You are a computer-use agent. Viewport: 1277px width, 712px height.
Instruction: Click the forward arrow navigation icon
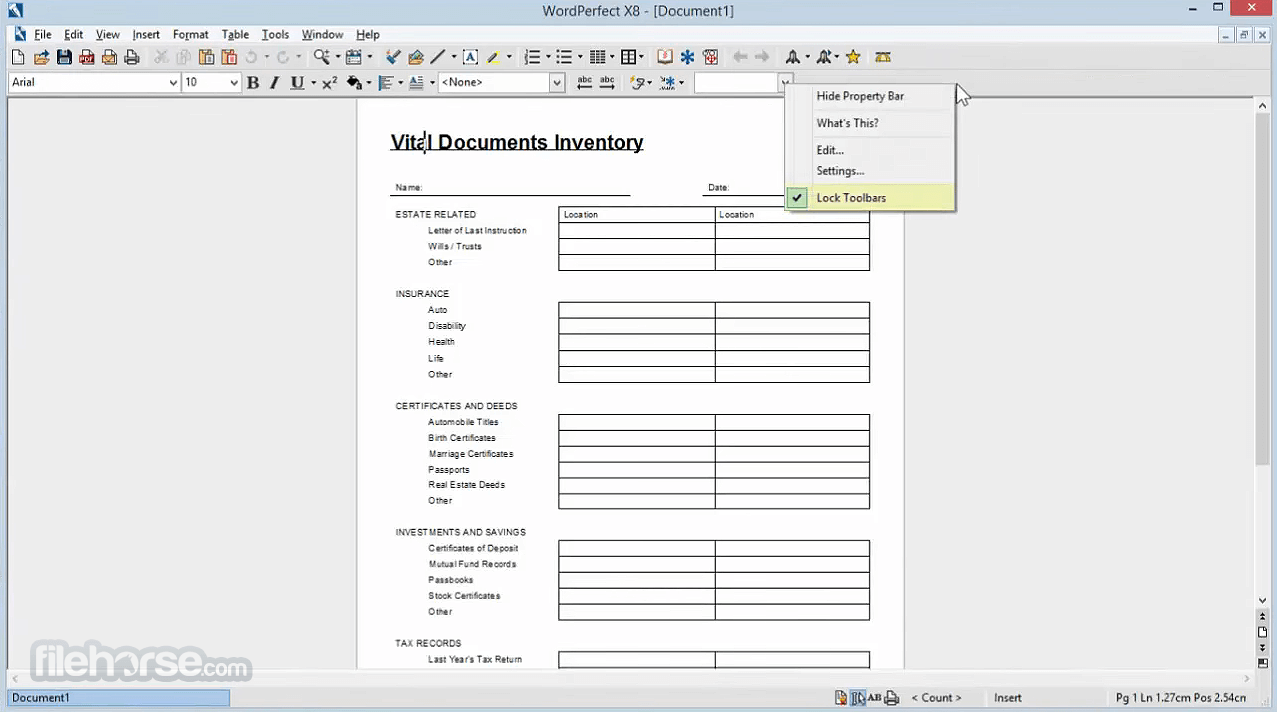coord(762,58)
